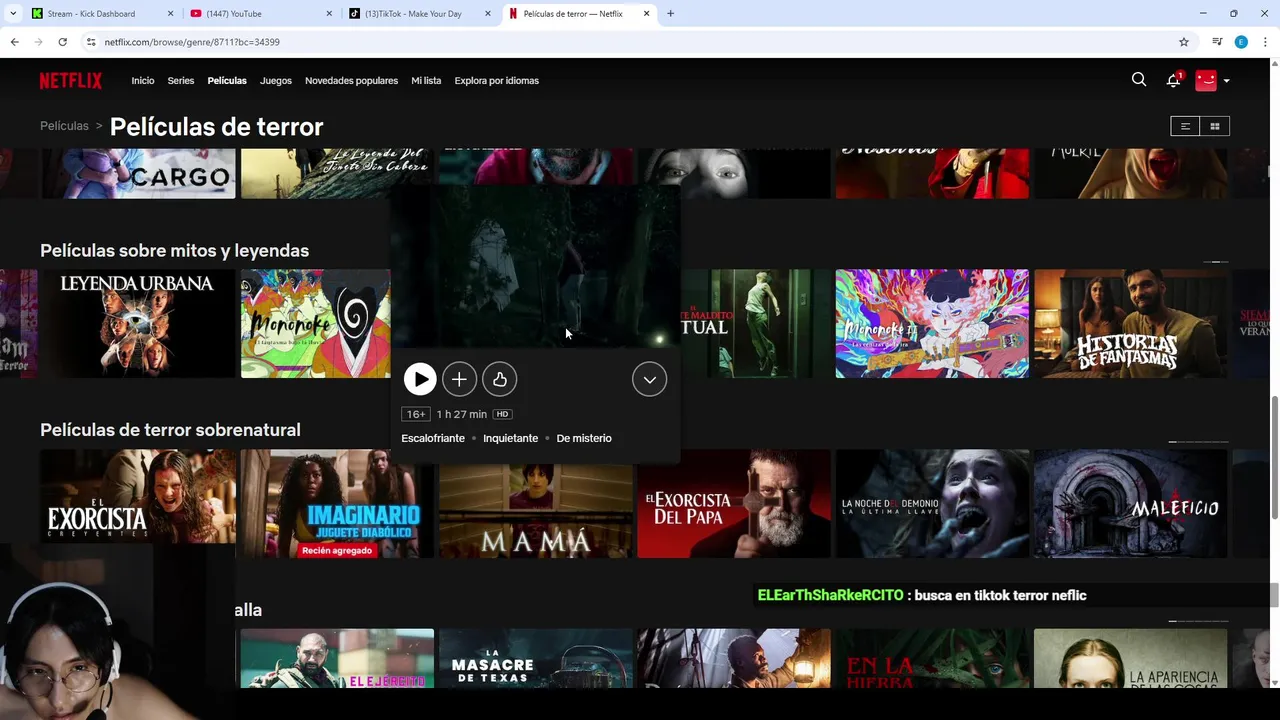Click Películas sobre mitos y leyendas heading
The width and height of the screenshot is (1280, 720).
[x=174, y=250]
